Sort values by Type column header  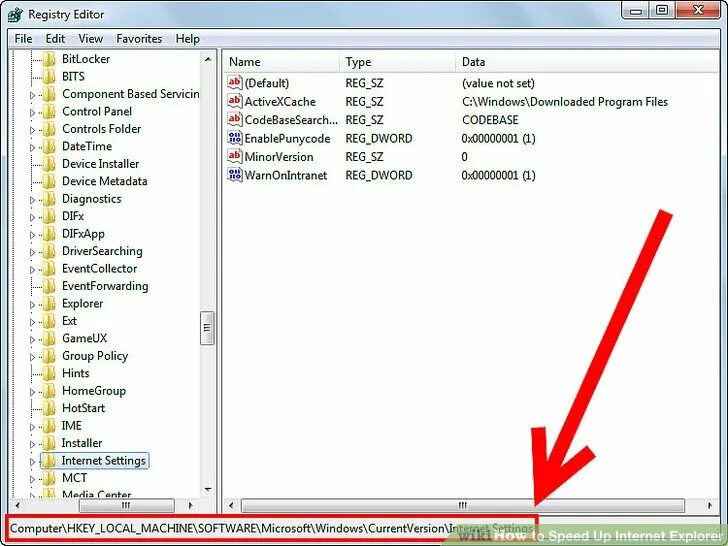click(x=397, y=62)
